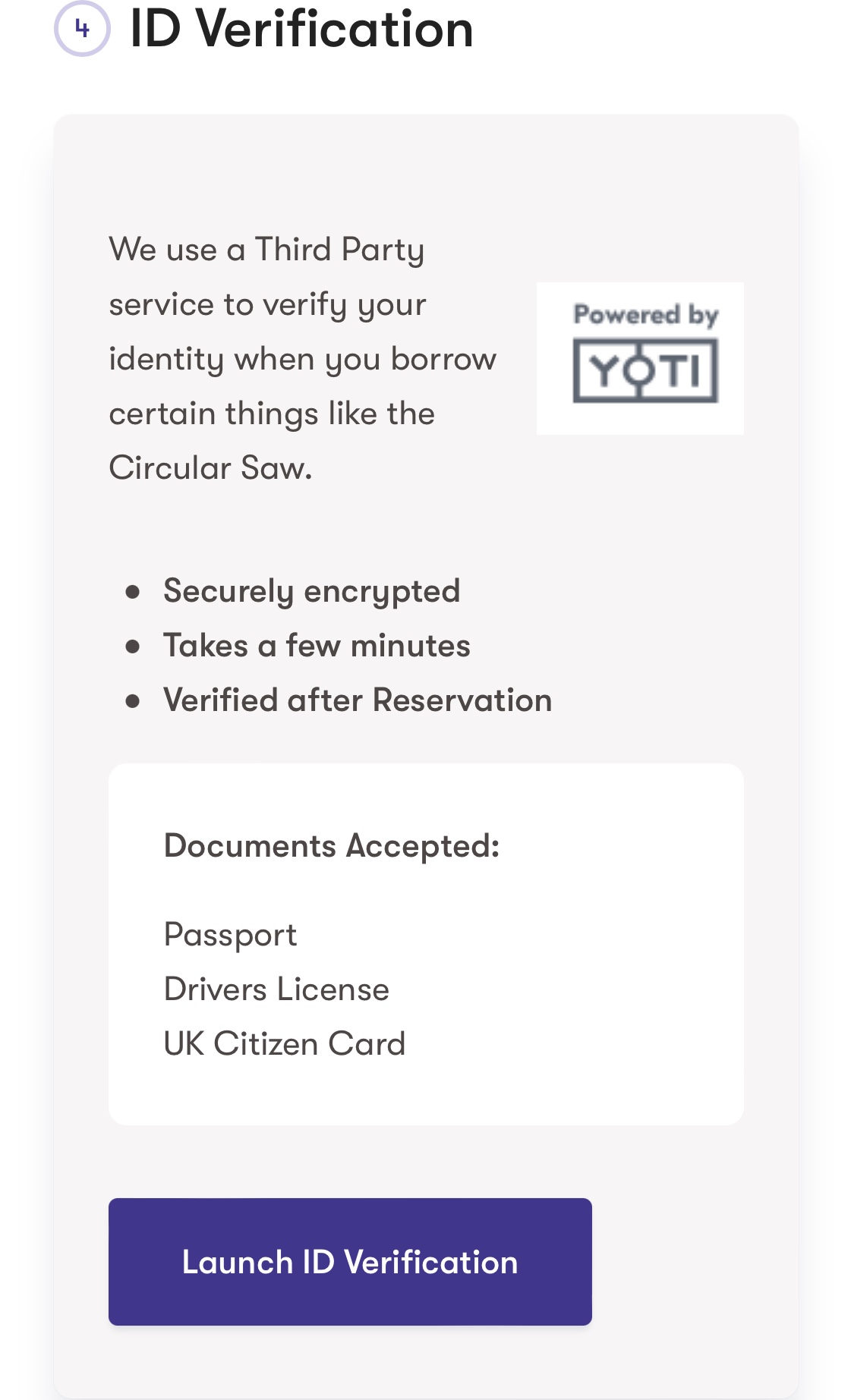The width and height of the screenshot is (851, 1400).
Task: Click the Documents Accepted heading
Action: pos(332,845)
